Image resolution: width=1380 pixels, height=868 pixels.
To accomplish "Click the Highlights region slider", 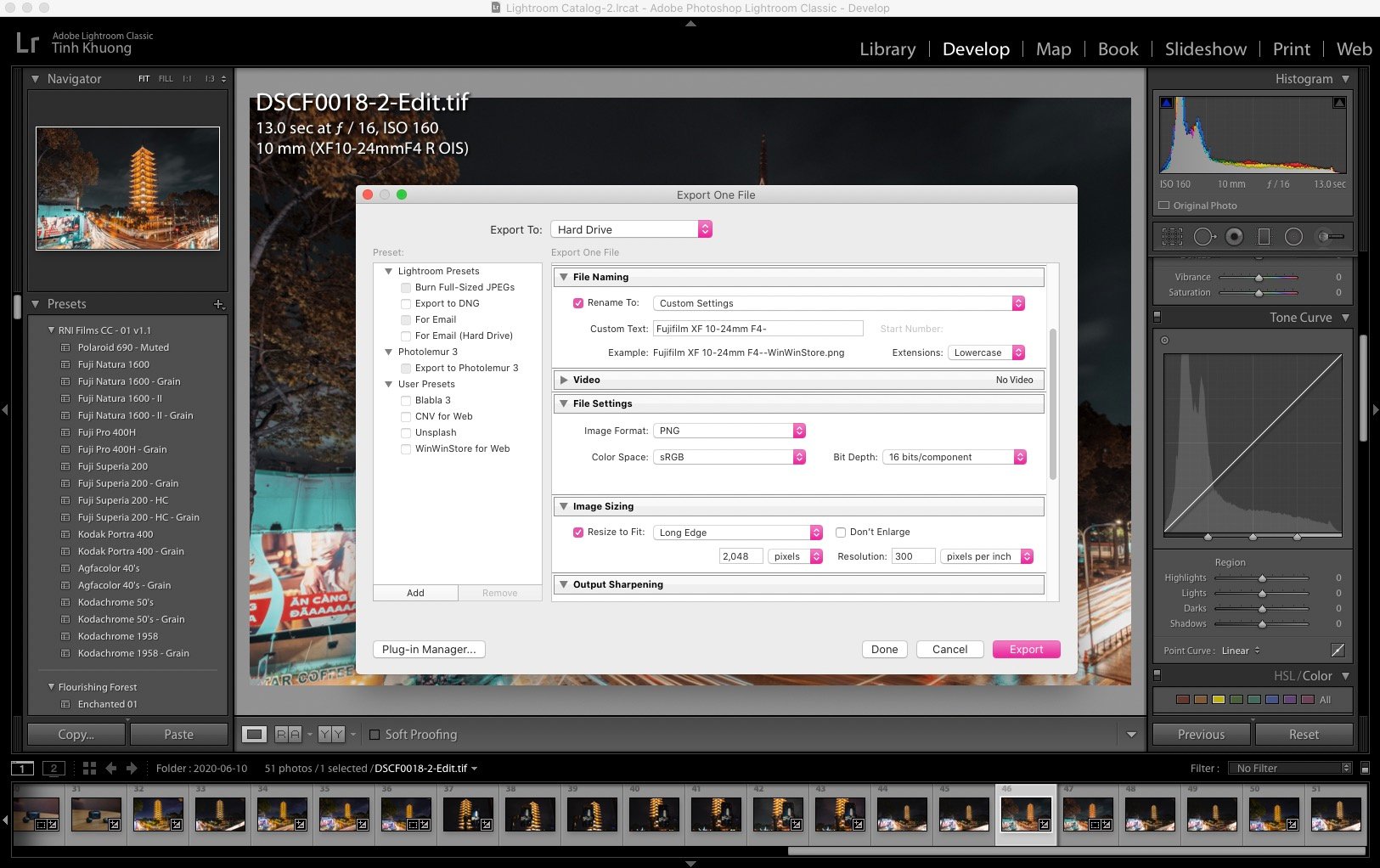I will tap(1262, 578).
